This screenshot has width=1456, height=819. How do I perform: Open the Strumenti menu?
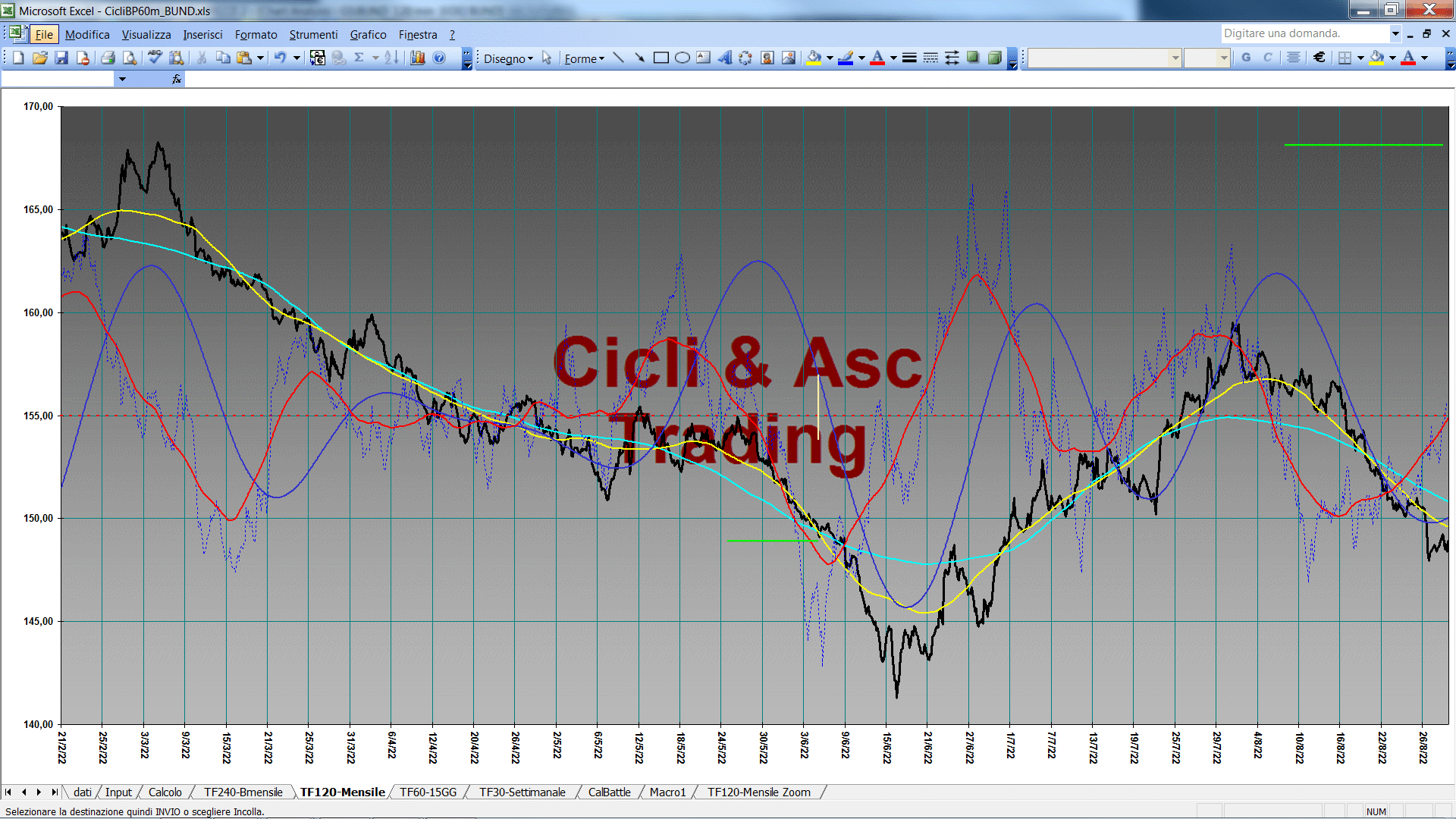pyautogui.click(x=313, y=35)
